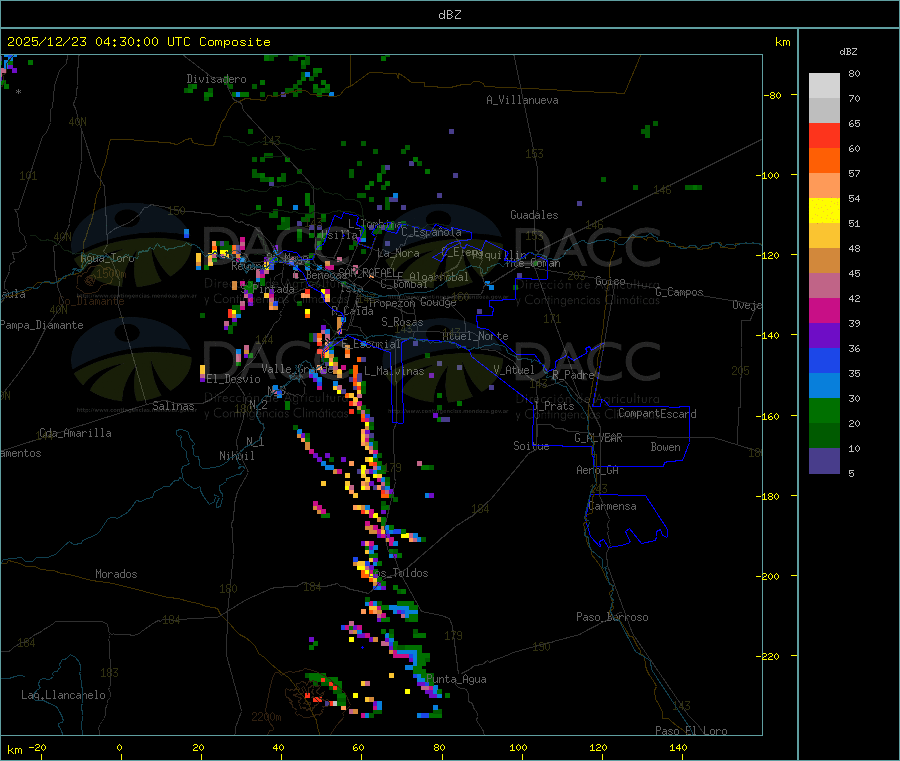Select the Valle_Grande label

click(x=296, y=368)
